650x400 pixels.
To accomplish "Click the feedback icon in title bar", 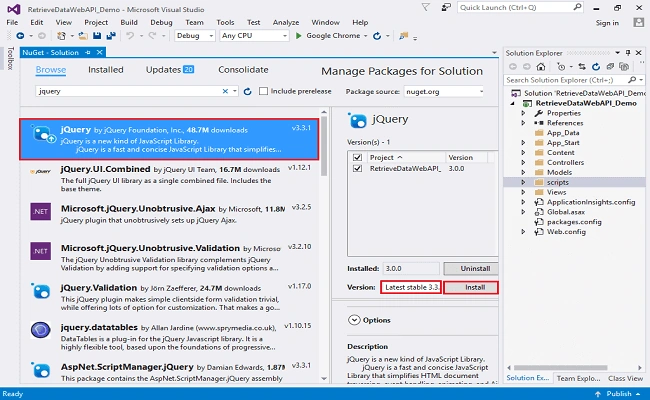I will point(446,7).
